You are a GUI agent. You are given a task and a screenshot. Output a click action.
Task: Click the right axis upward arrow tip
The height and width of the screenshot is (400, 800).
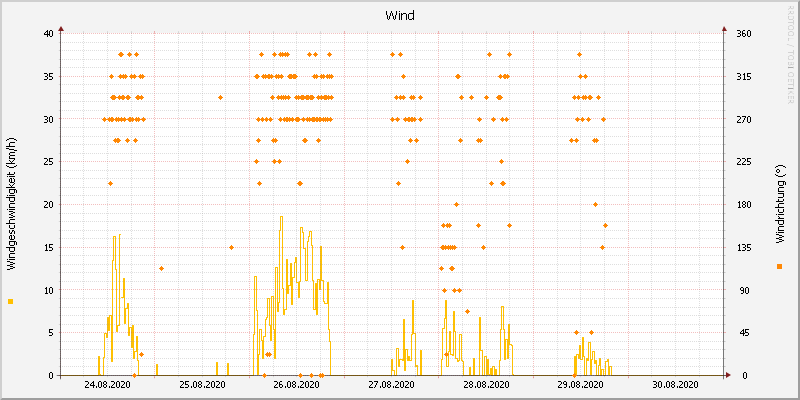[x=724, y=29]
